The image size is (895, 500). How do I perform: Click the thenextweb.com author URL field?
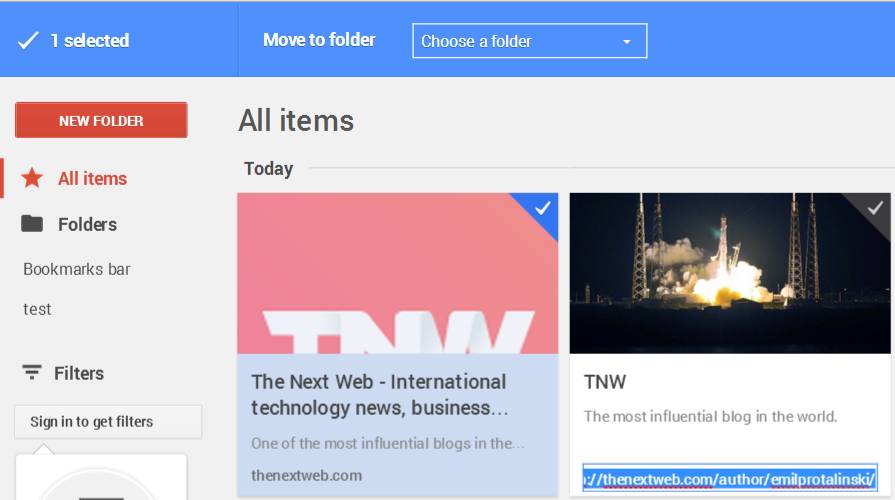coord(730,478)
